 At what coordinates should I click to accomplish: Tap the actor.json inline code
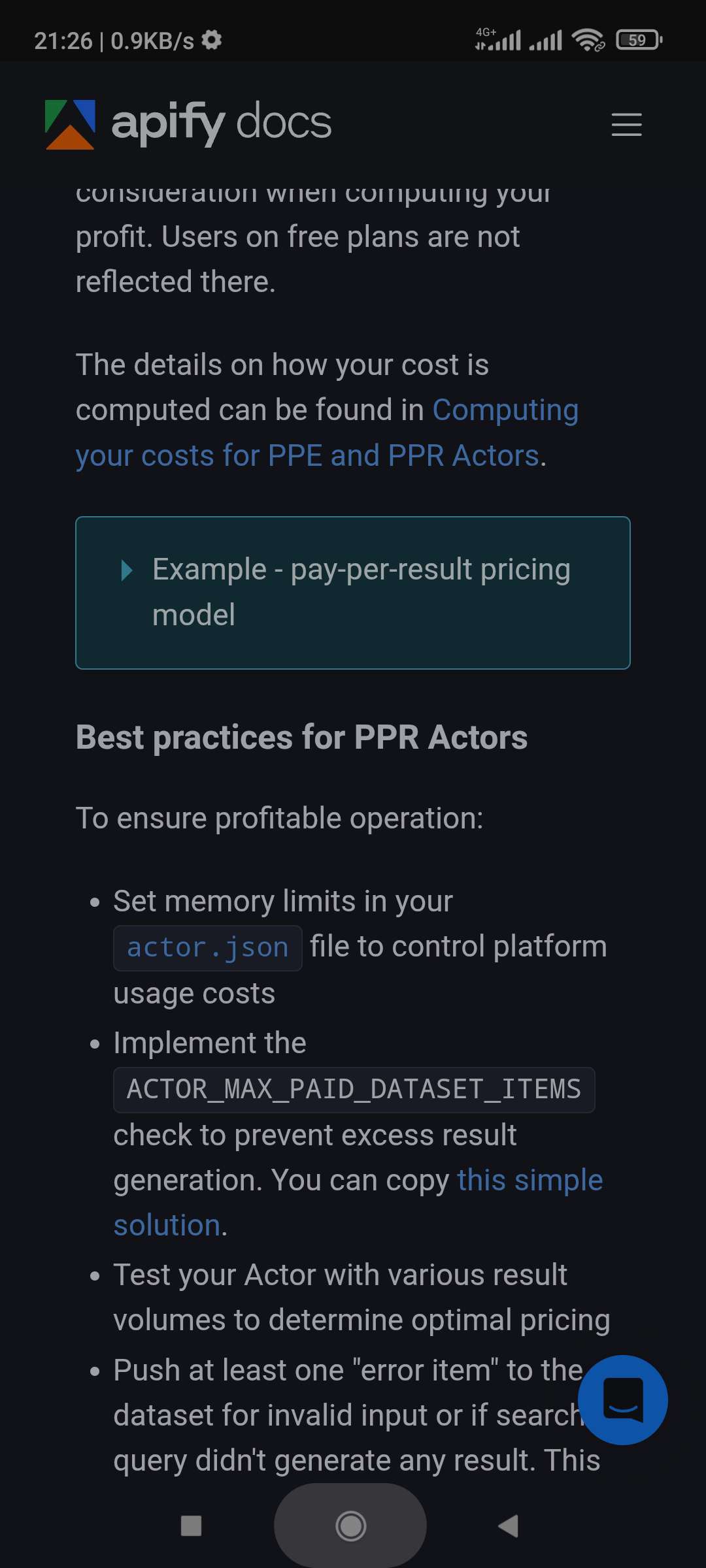208,948
